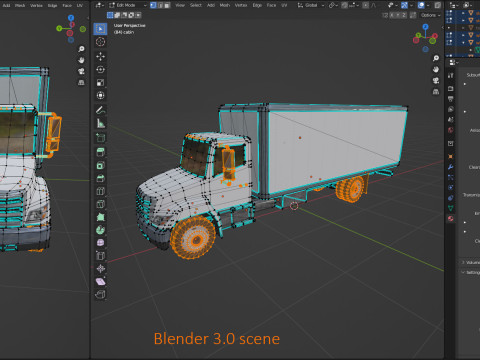The width and height of the screenshot is (480, 360).
Task: Open the Mesh menu in right viewport
Action: 225,5
